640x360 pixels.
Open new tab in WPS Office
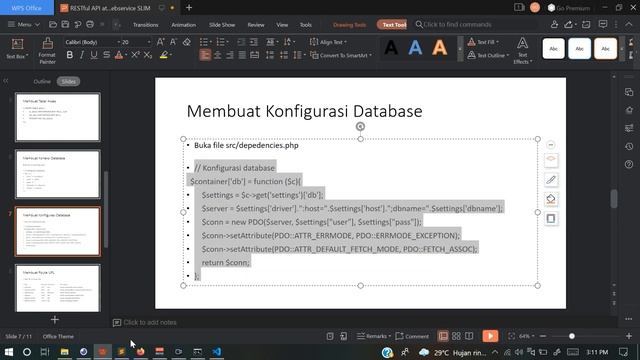tap(189, 7)
